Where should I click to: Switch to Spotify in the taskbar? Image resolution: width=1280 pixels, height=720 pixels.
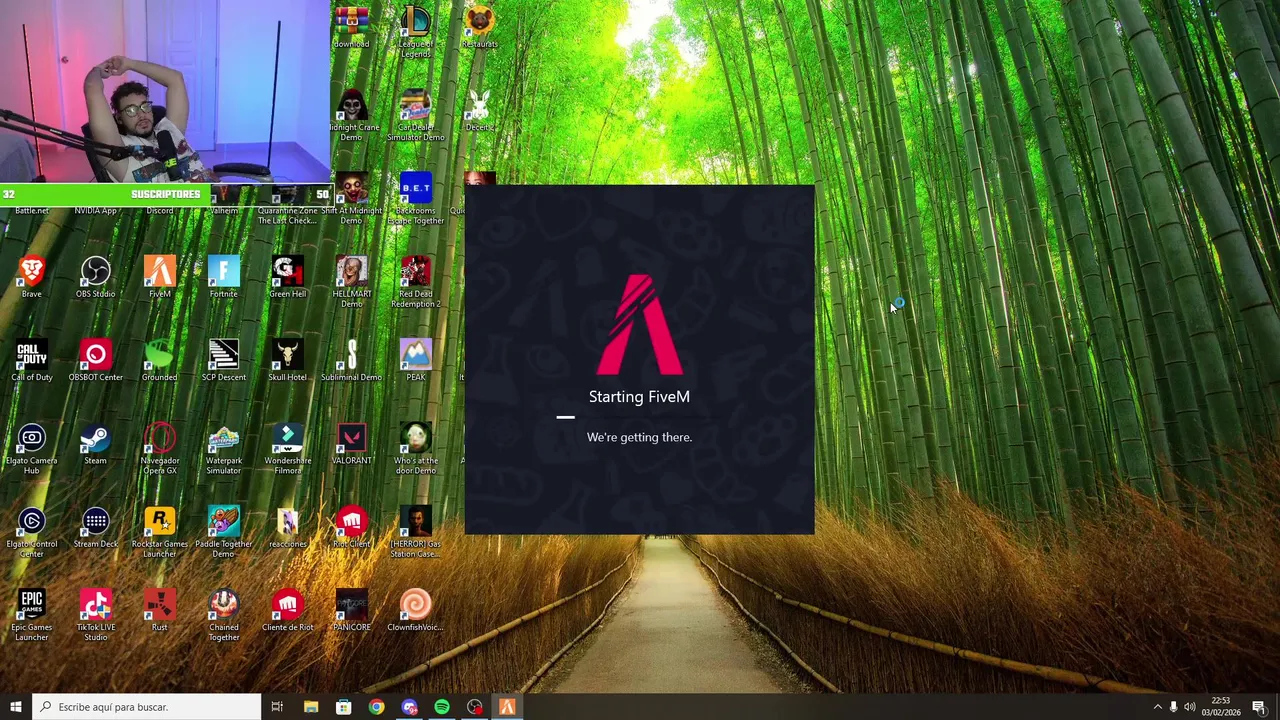click(x=442, y=707)
